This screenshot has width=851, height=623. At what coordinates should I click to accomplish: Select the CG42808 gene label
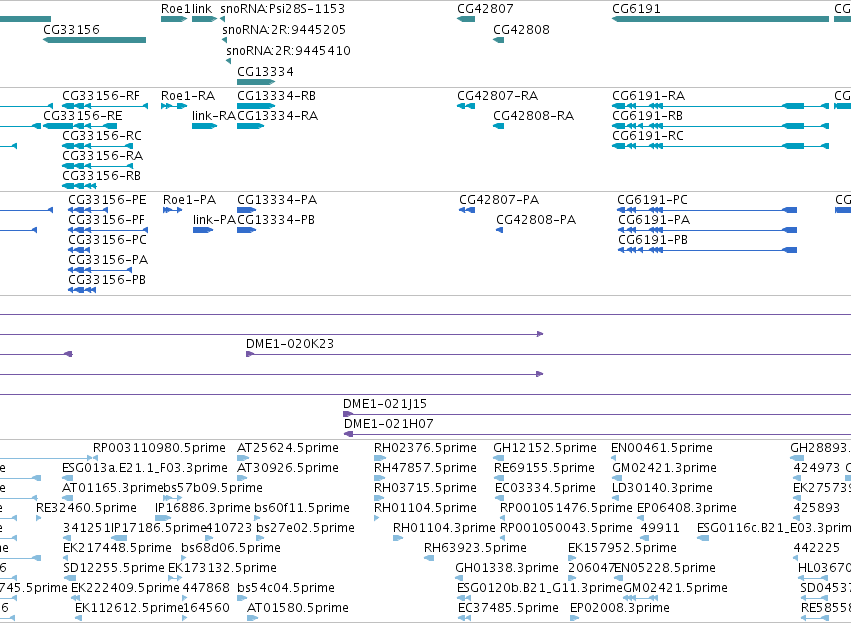(x=521, y=29)
